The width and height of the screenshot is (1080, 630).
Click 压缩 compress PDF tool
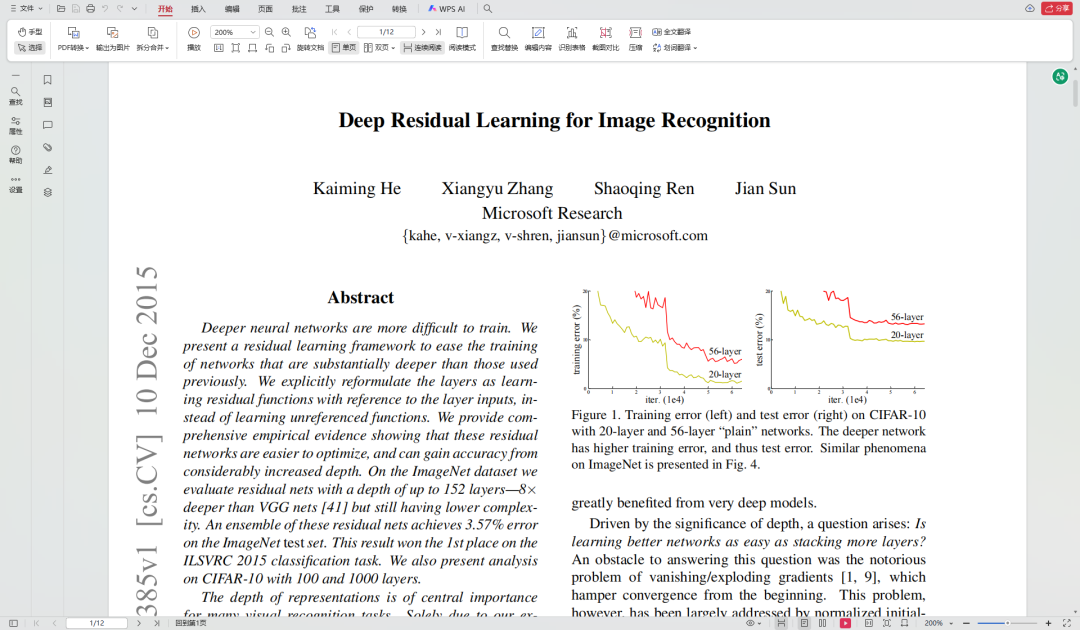[635, 39]
